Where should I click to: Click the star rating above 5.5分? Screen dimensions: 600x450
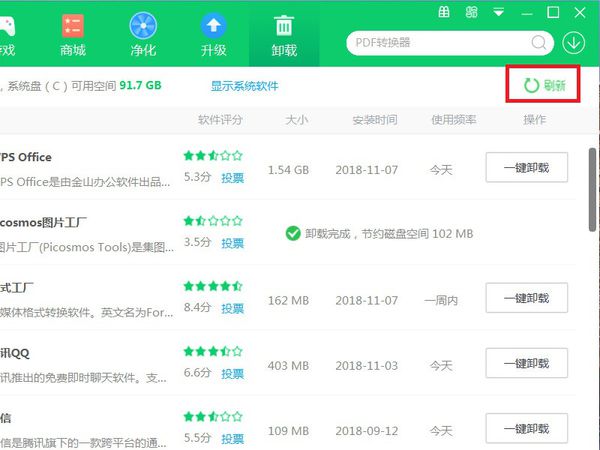213,417
